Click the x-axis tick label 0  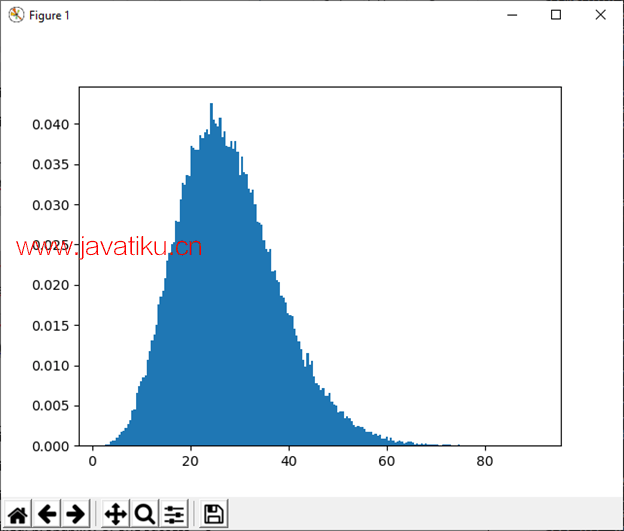pos(93,461)
